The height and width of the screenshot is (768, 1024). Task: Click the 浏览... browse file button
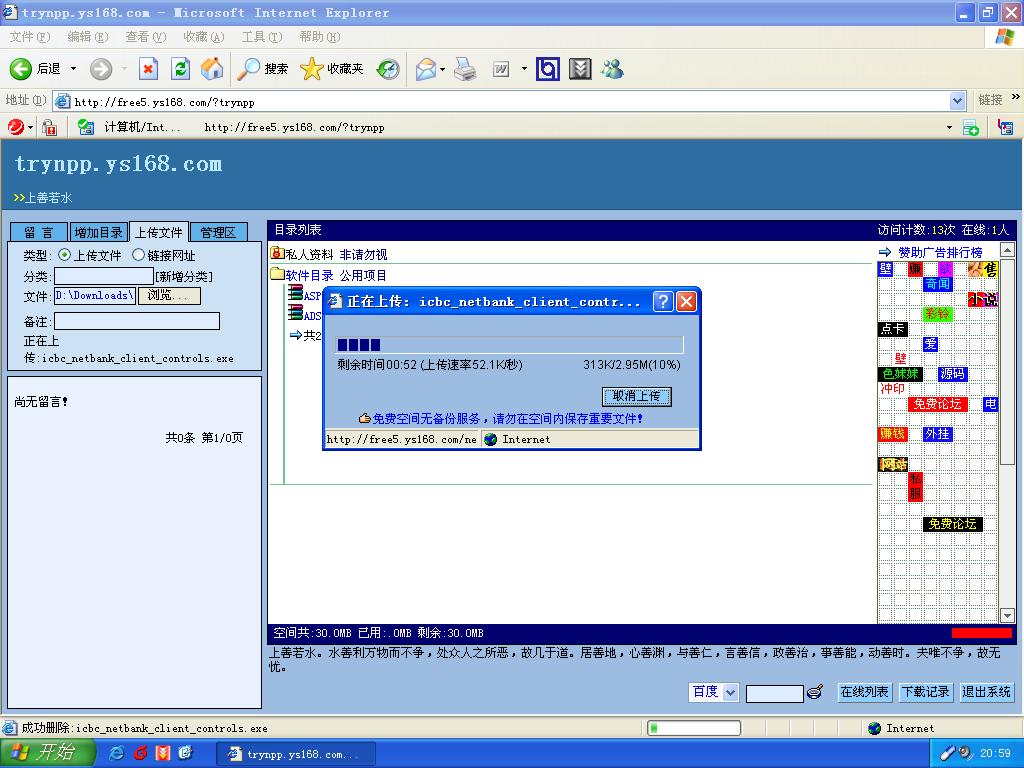click(x=168, y=296)
